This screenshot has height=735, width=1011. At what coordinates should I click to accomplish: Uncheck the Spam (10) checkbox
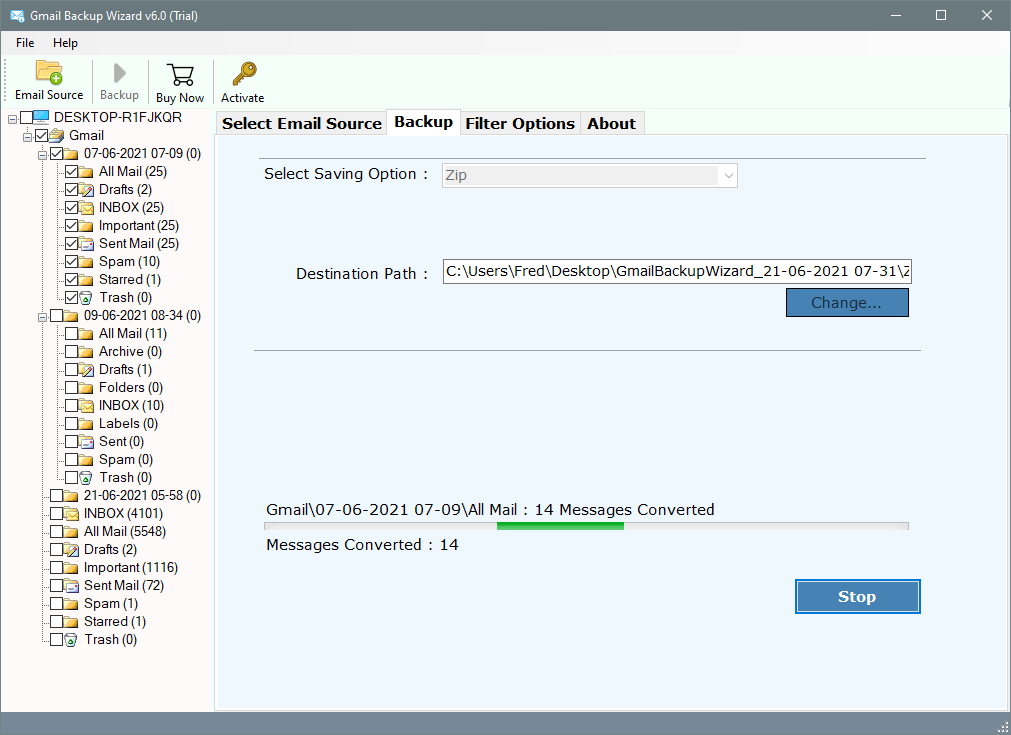coord(72,262)
